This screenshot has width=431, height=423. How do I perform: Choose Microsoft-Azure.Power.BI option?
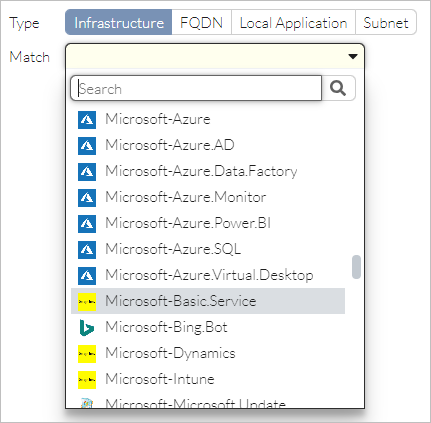(208, 223)
